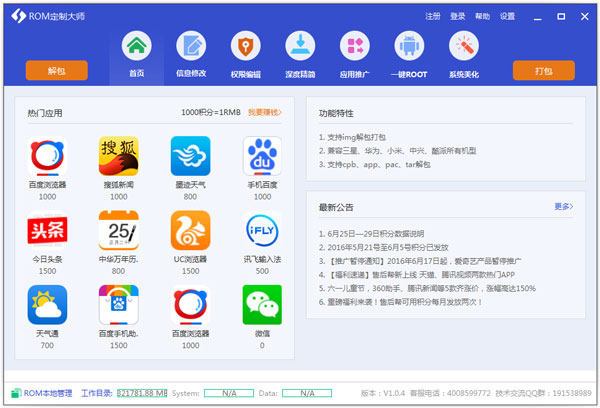Viewport: 600px width, 408px height.
Task: Select 墨迹天气 app icon
Action: coord(190,156)
